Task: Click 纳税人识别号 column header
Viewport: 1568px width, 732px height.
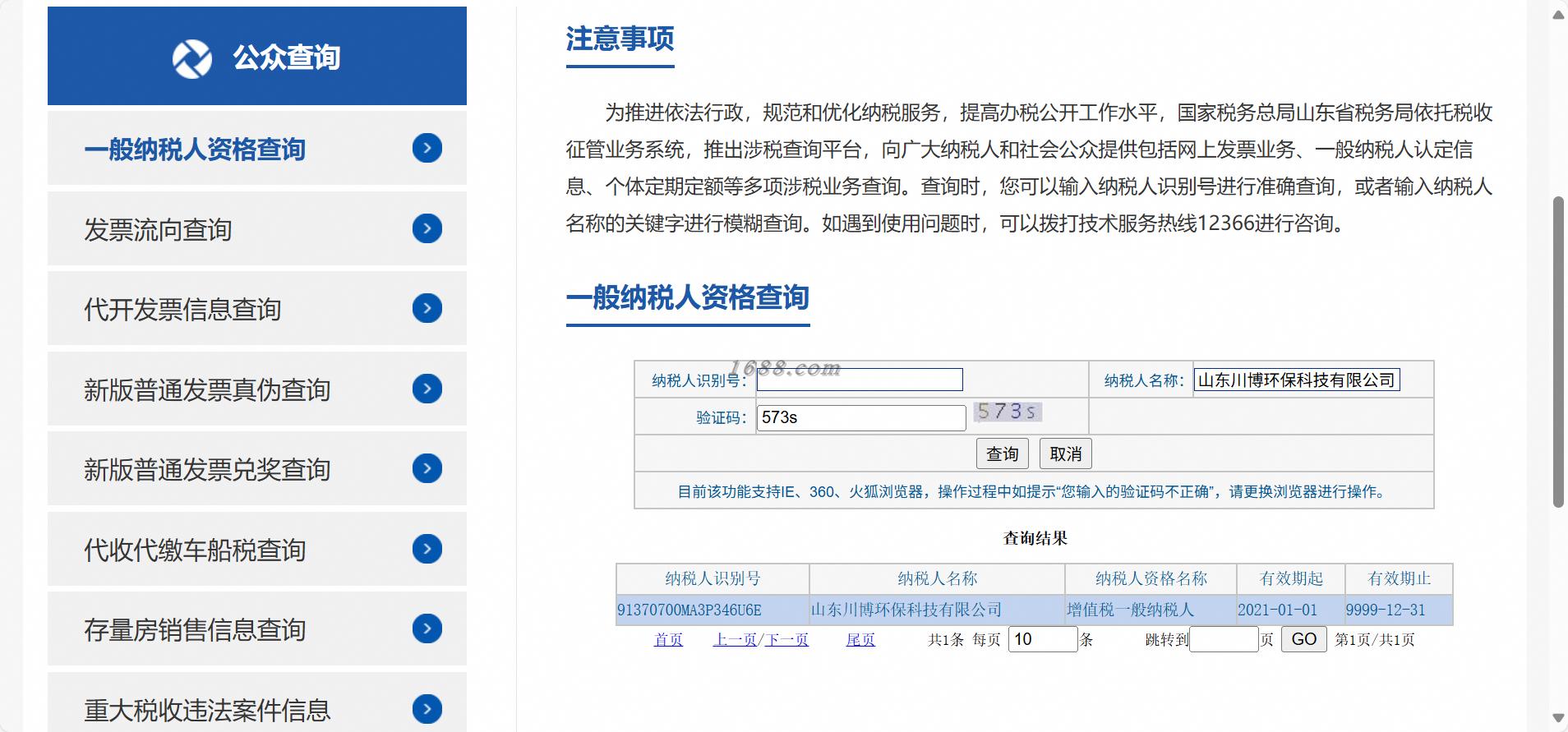Action: (x=713, y=578)
